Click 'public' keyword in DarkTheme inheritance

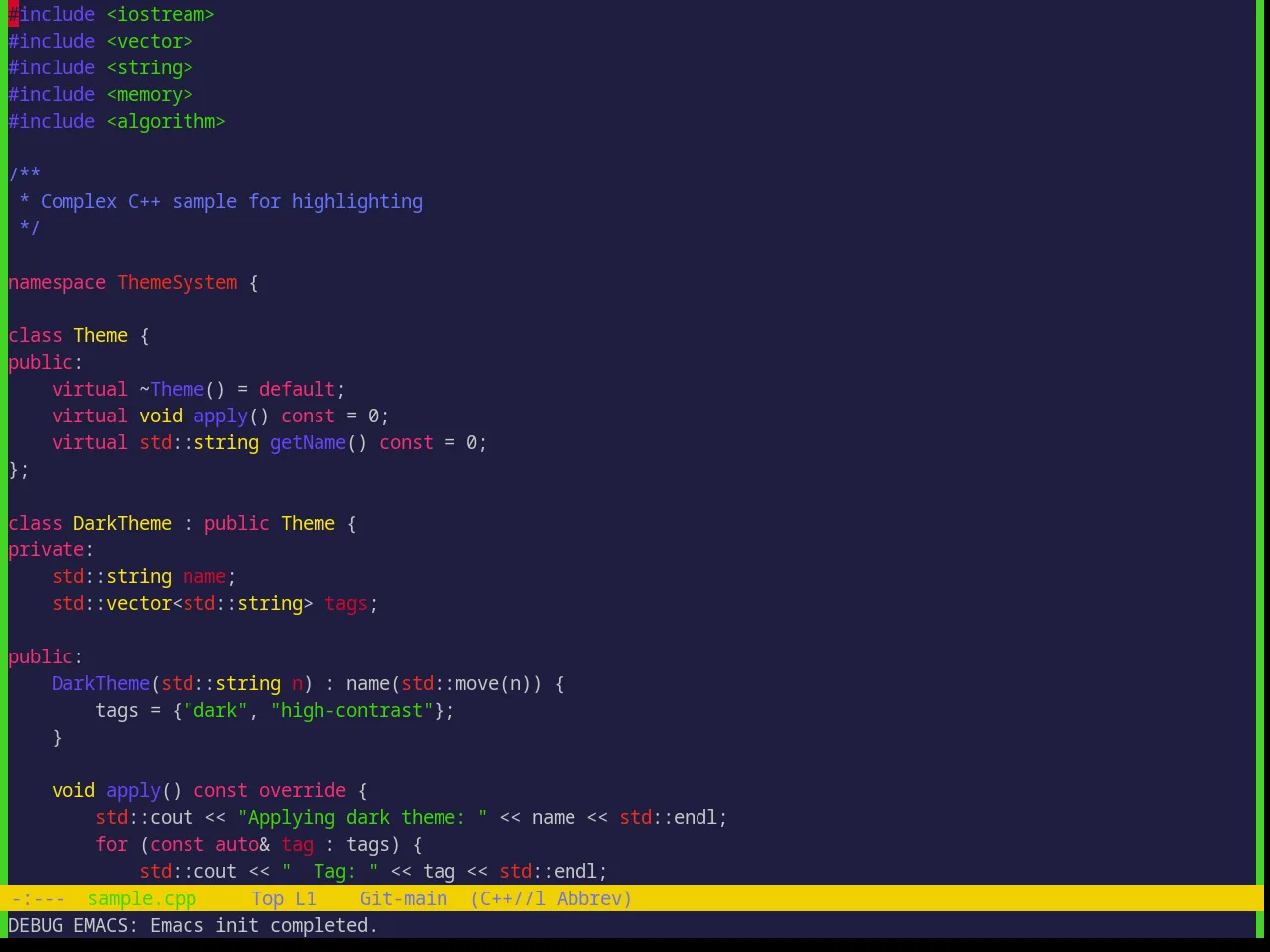tap(237, 523)
